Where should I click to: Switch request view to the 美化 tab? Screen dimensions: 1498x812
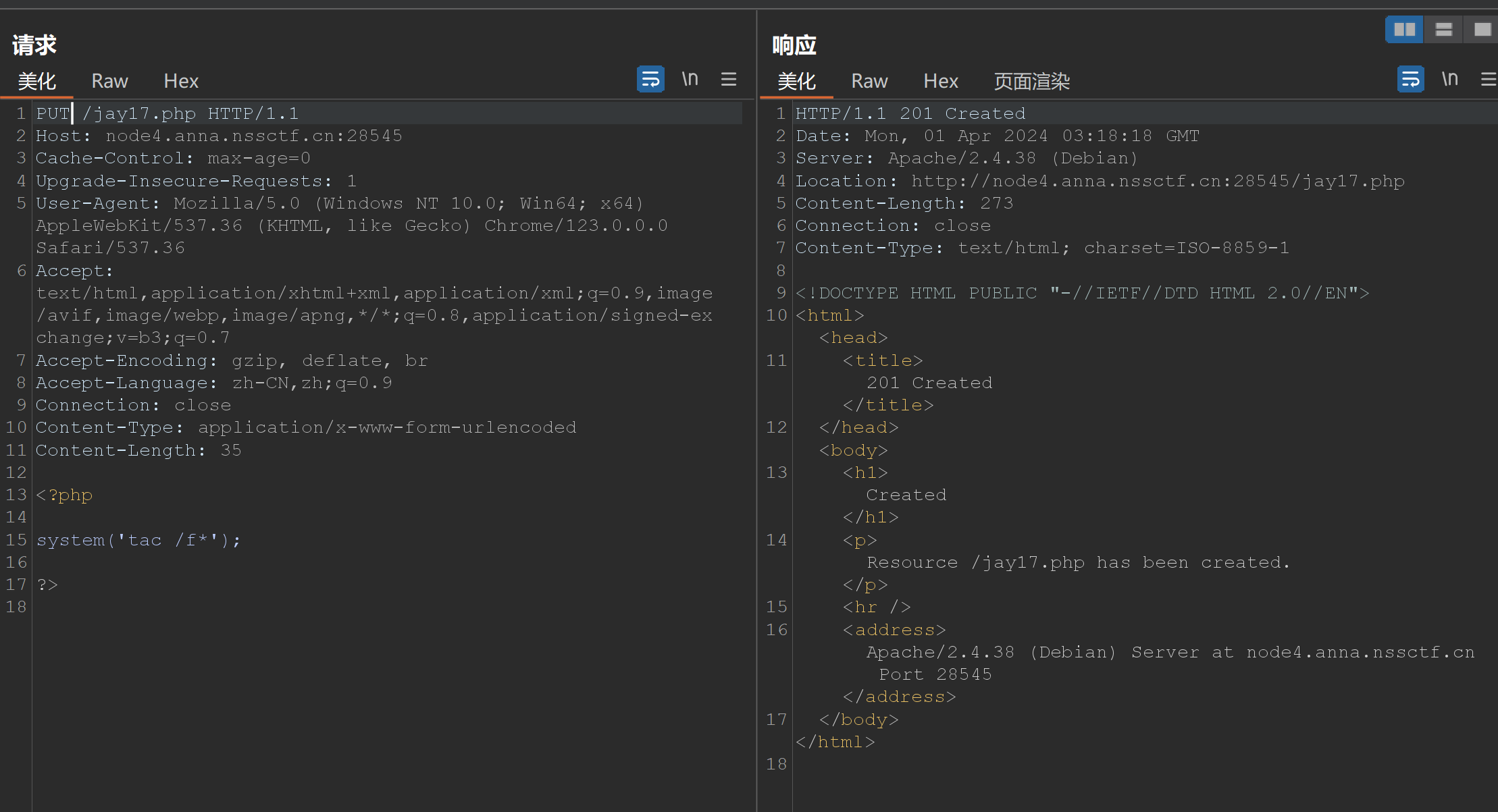(x=36, y=81)
